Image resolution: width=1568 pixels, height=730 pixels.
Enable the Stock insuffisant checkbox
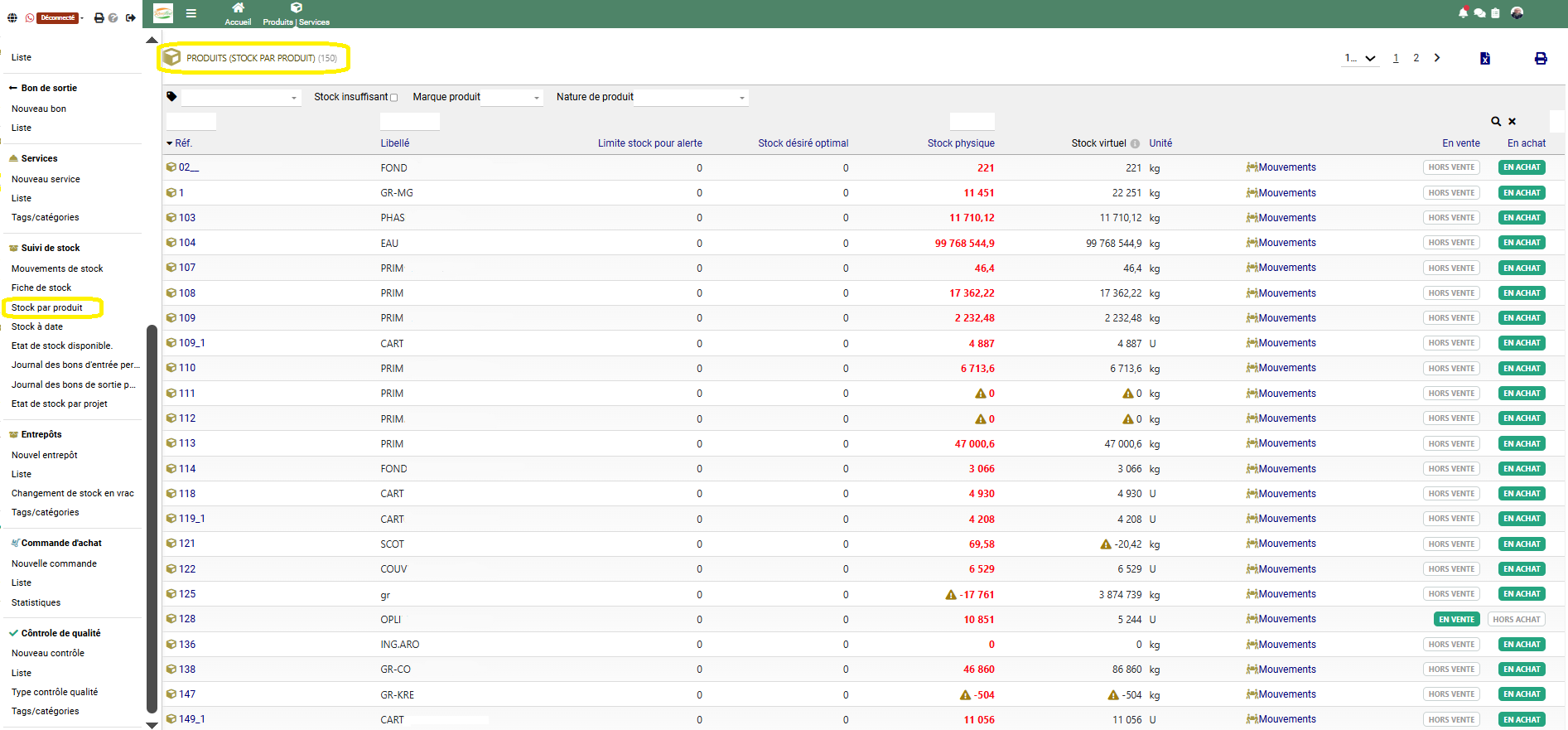[394, 98]
